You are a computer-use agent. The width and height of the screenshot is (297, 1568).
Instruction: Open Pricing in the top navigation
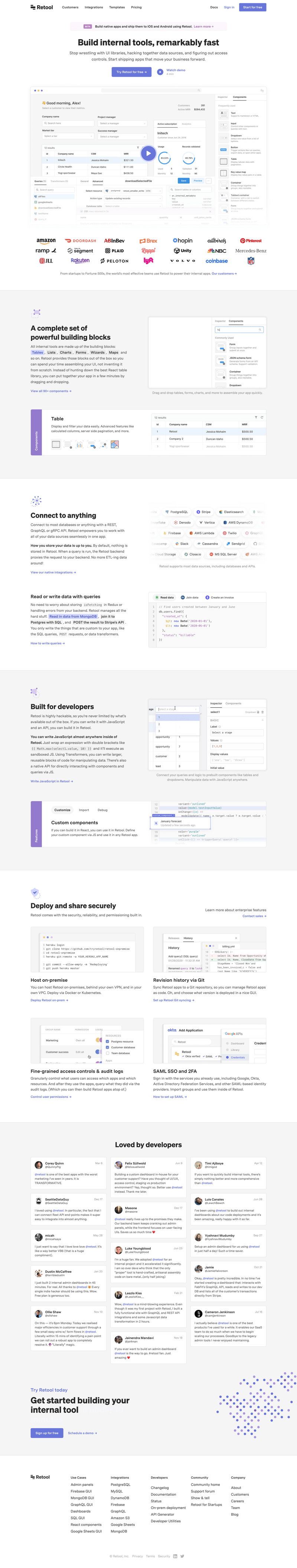137,7
